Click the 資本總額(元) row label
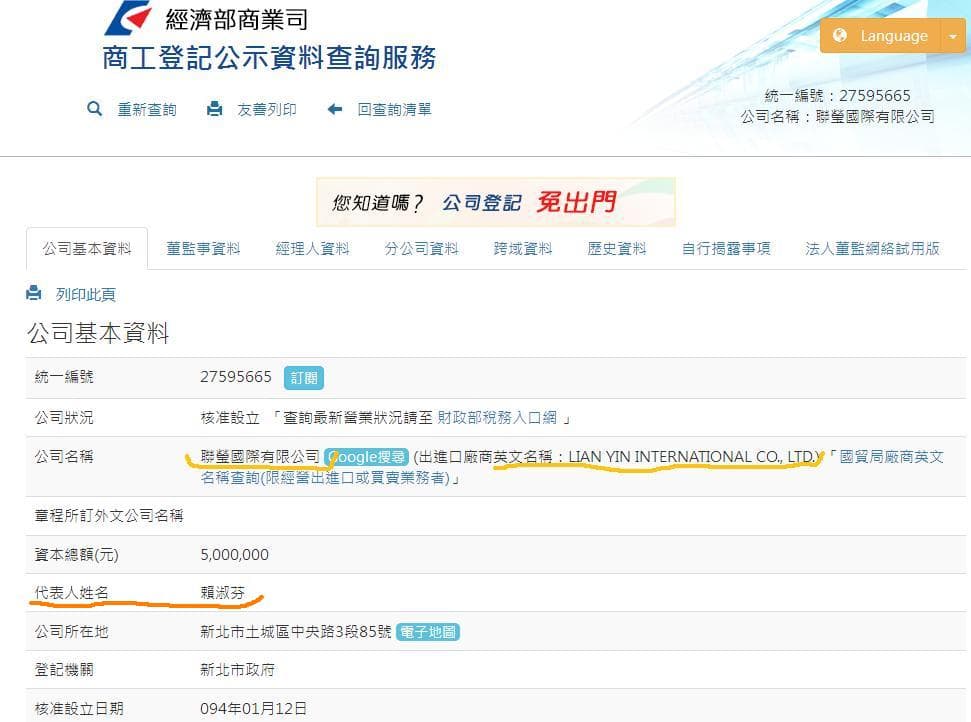Screen dimensions: 971x722 76,555
